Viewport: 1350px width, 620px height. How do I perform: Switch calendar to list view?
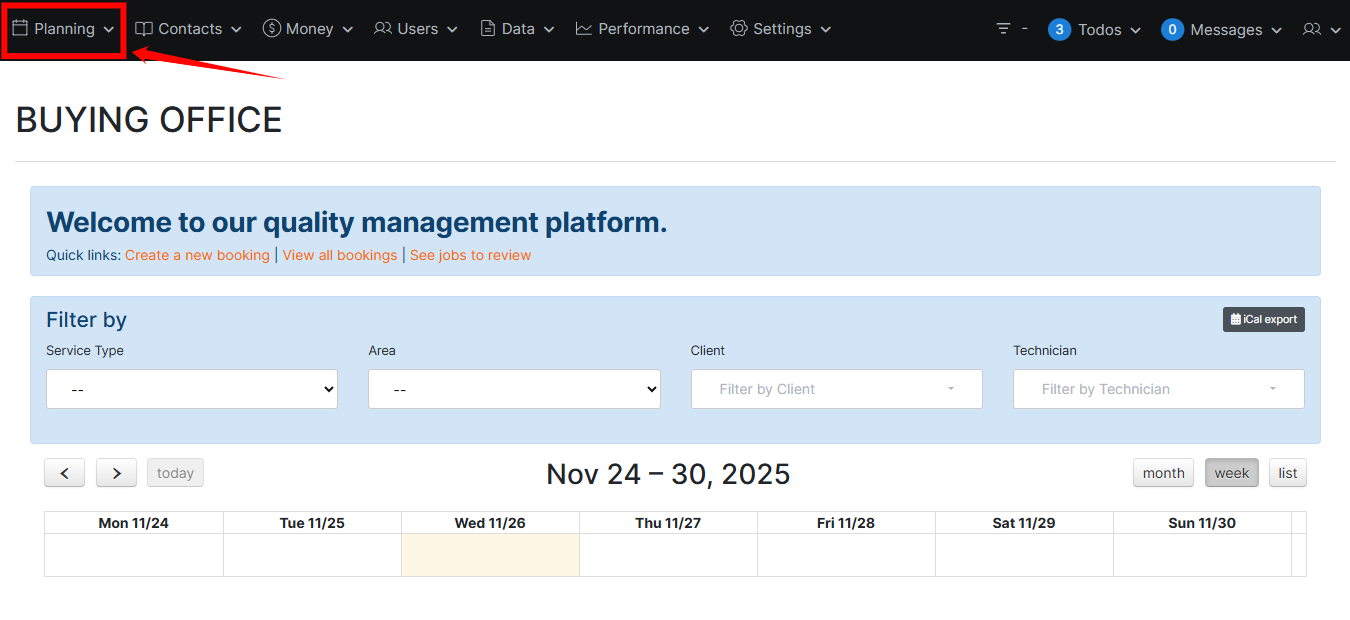[x=1287, y=473]
